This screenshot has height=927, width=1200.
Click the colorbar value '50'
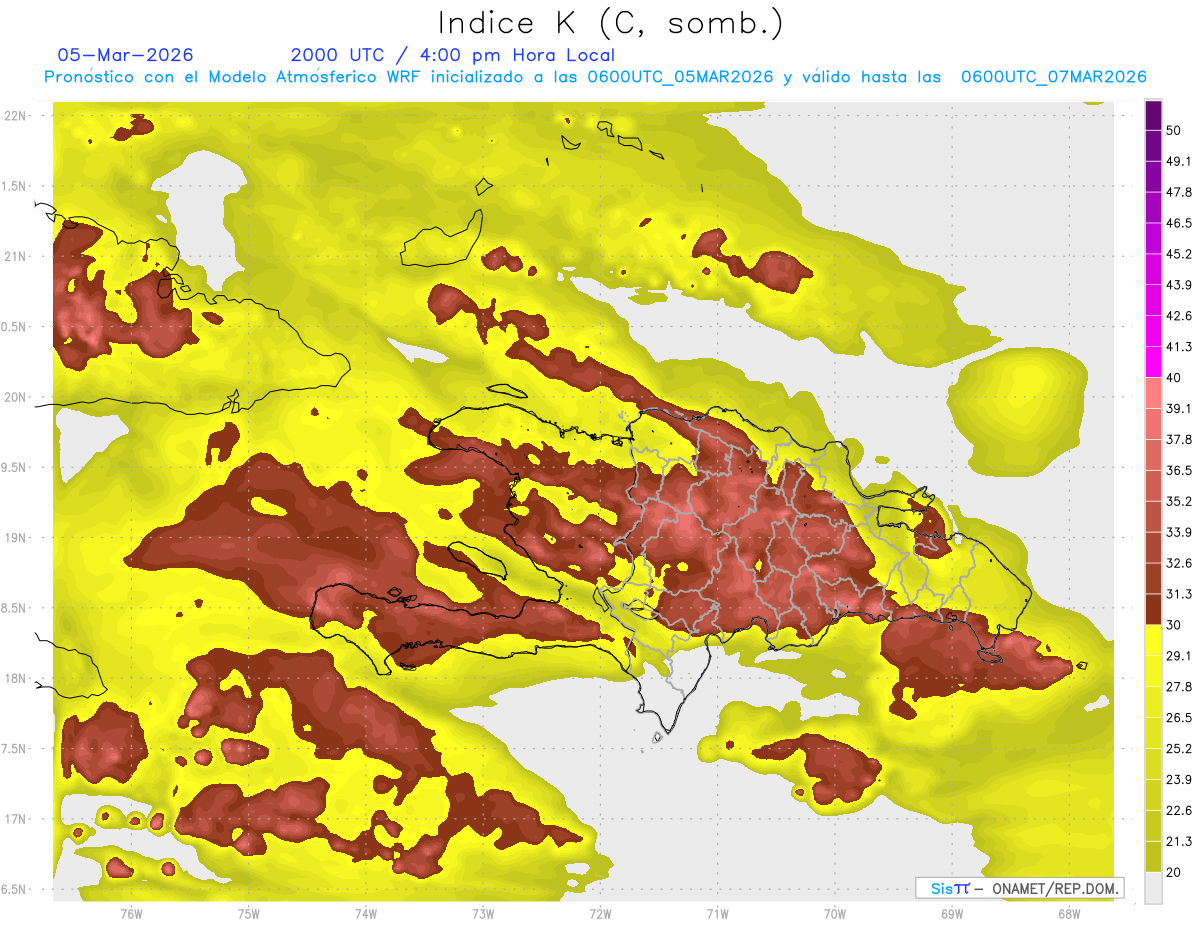tap(1175, 131)
